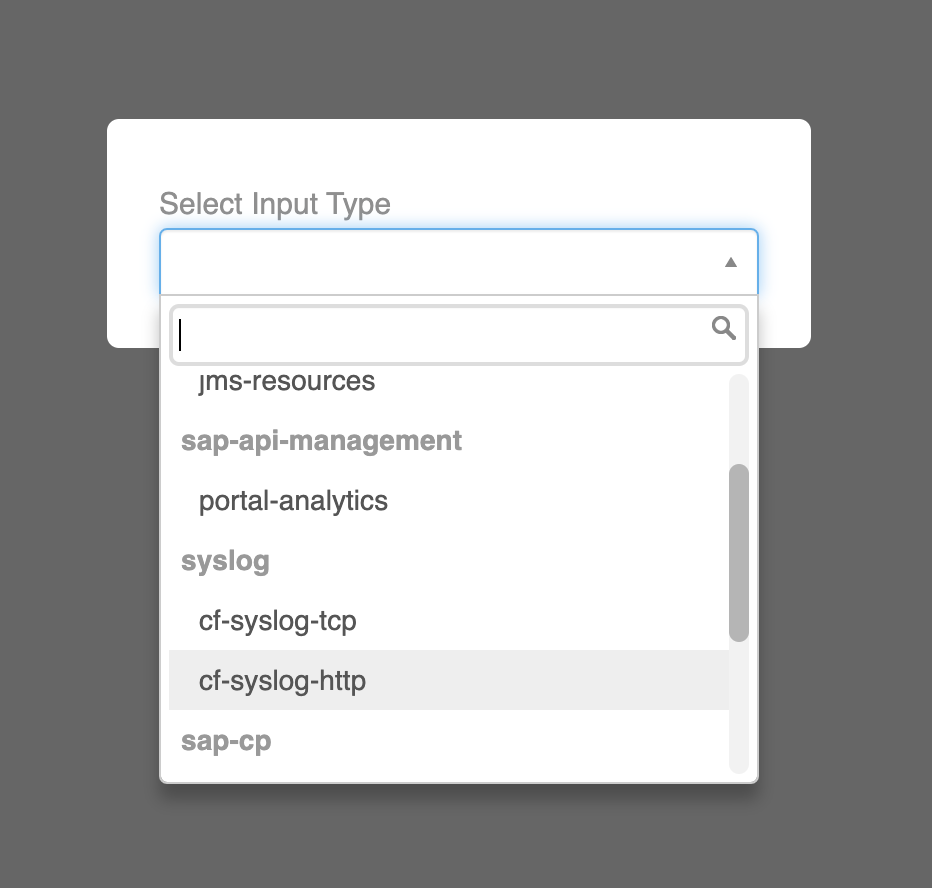Image resolution: width=932 pixels, height=888 pixels.
Task: Click scrollbar track below the thumb
Action: (x=739, y=705)
